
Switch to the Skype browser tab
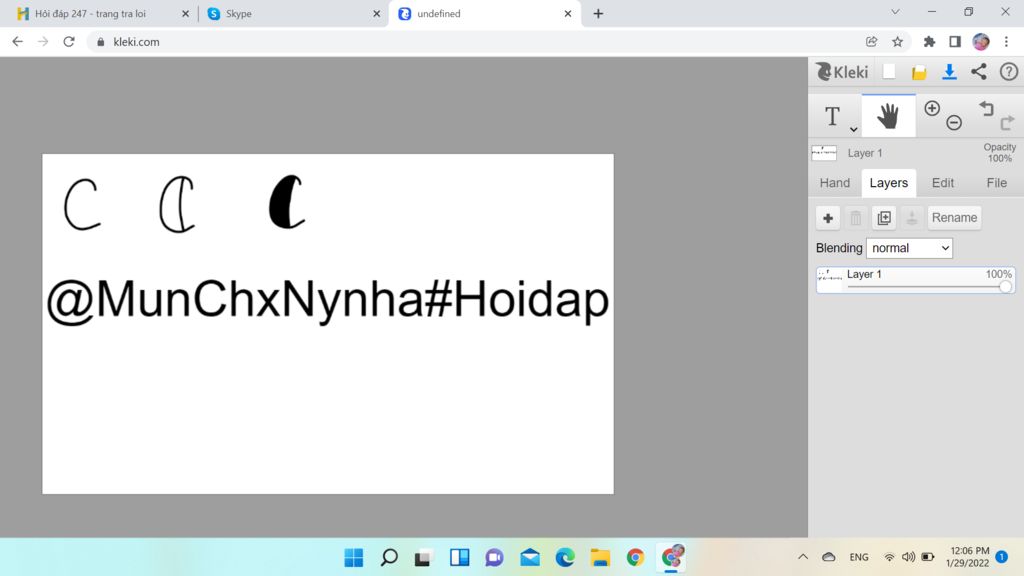coord(292,13)
